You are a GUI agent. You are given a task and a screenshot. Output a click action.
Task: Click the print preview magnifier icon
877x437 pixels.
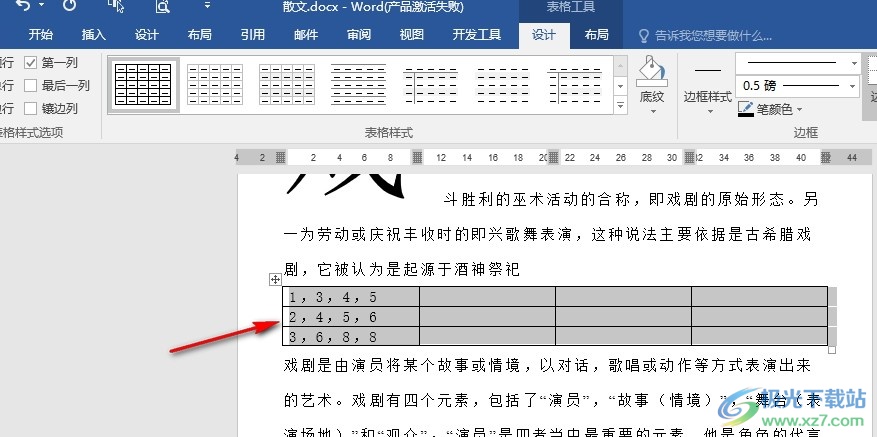(x=162, y=6)
